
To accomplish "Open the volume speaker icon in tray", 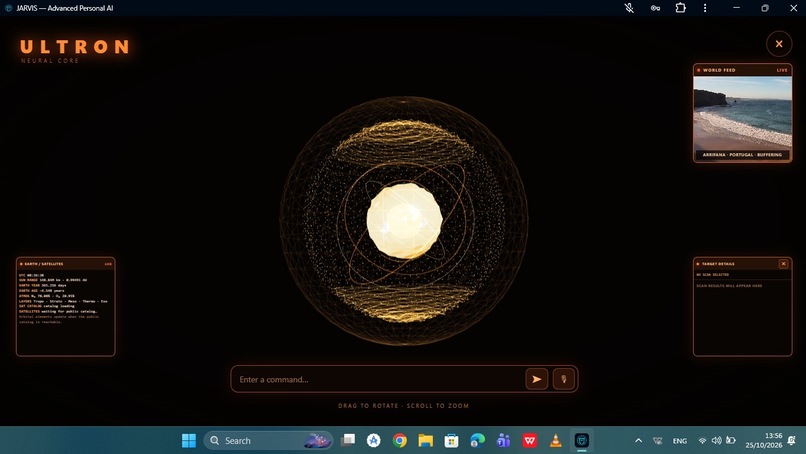I will click(x=716, y=441).
